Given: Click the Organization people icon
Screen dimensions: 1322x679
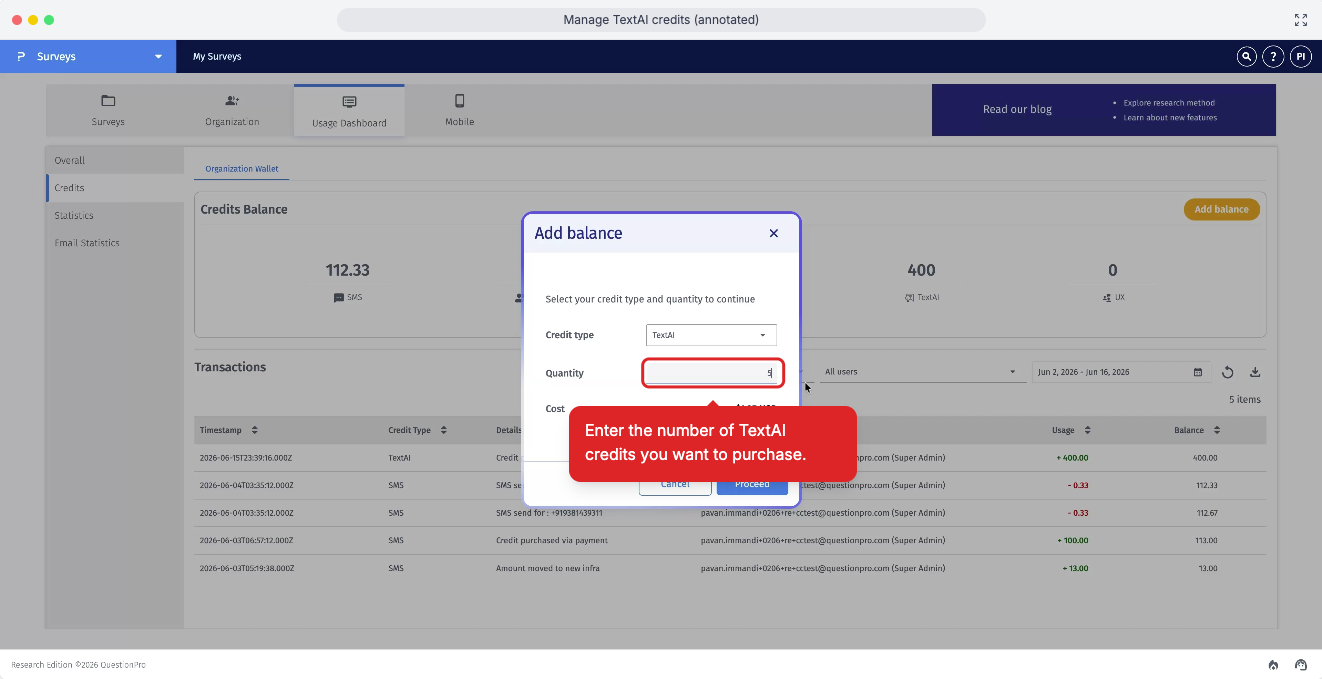Looking at the screenshot, I should [232, 101].
